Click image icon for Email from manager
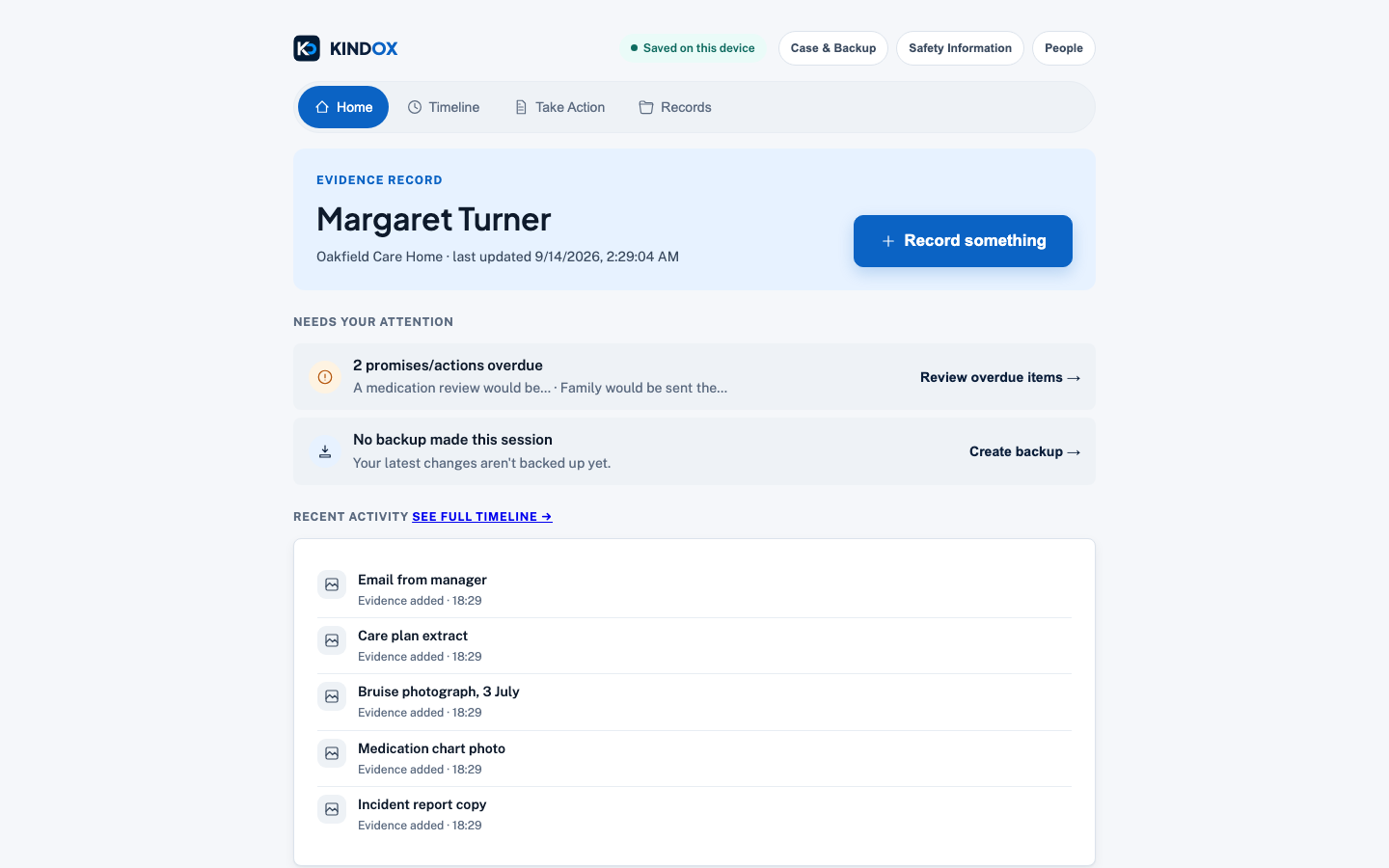 pos(332,584)
